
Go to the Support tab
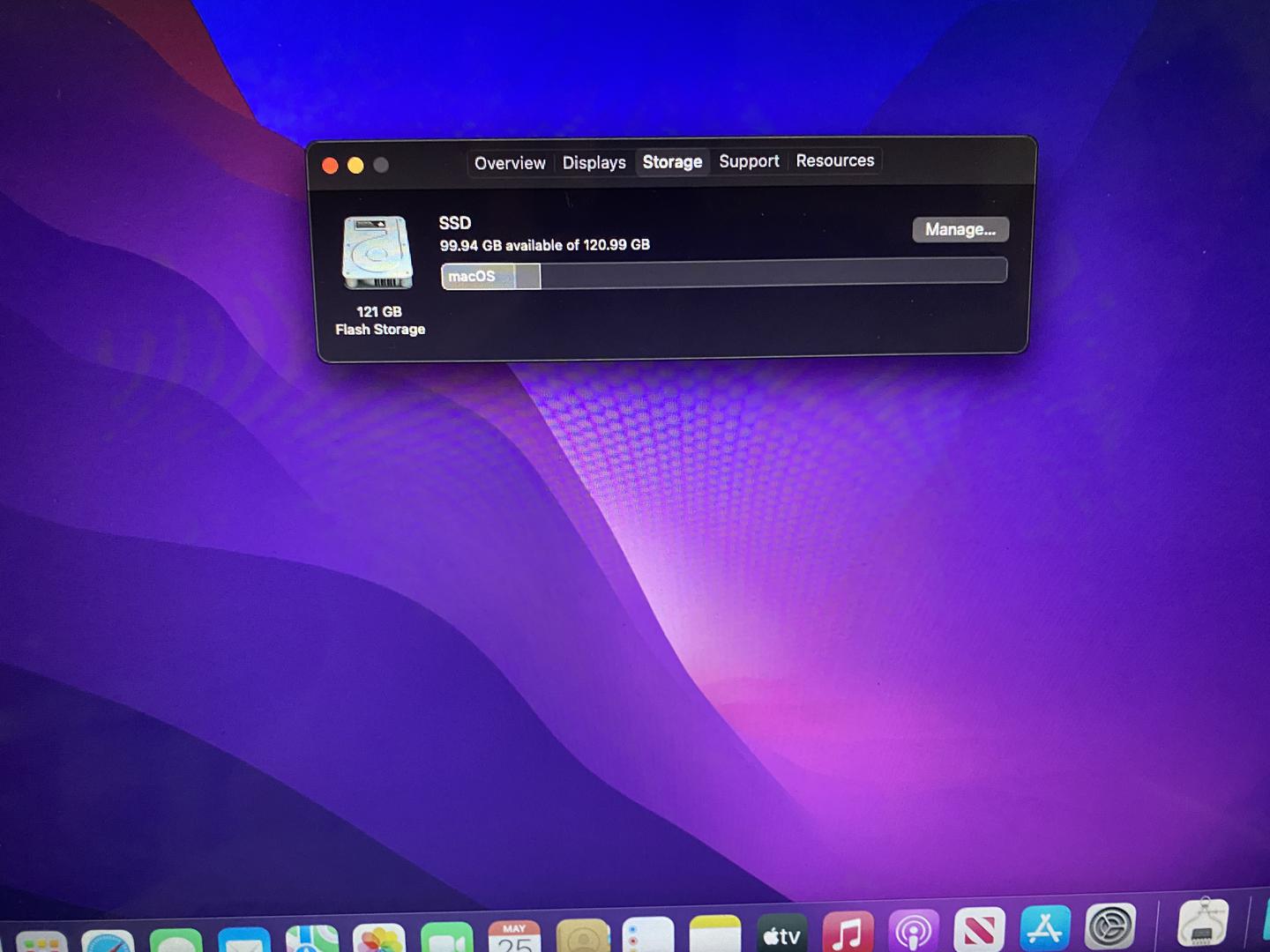749,161
